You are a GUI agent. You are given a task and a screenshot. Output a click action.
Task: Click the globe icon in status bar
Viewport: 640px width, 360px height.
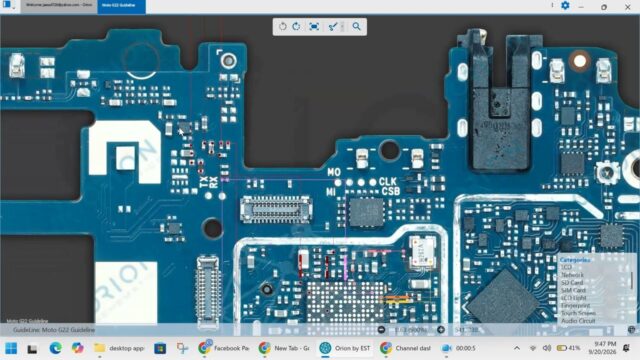pyautogui.click(x=631, y=329)
